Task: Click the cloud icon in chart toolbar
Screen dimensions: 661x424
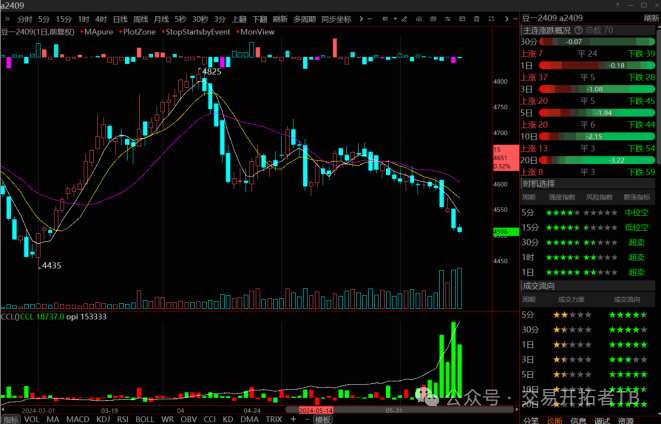Action: (419, 19)
